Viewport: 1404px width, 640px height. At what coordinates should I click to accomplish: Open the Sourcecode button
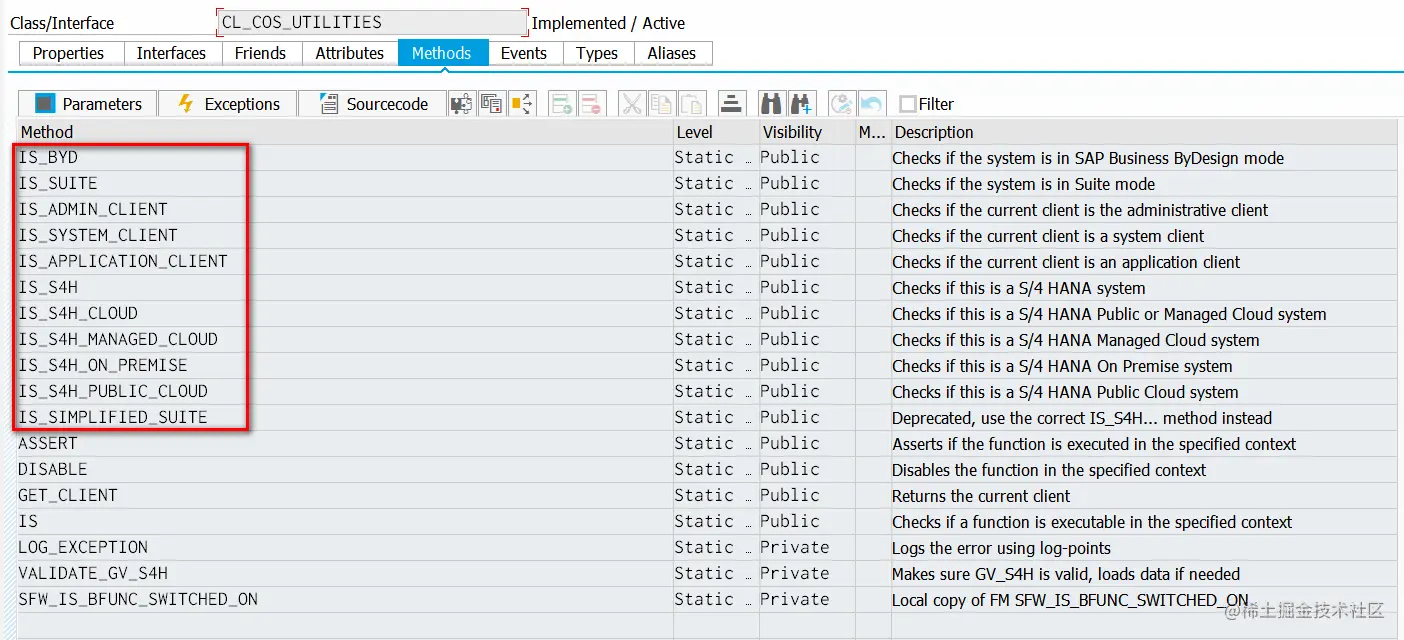[x=372, y=104]
